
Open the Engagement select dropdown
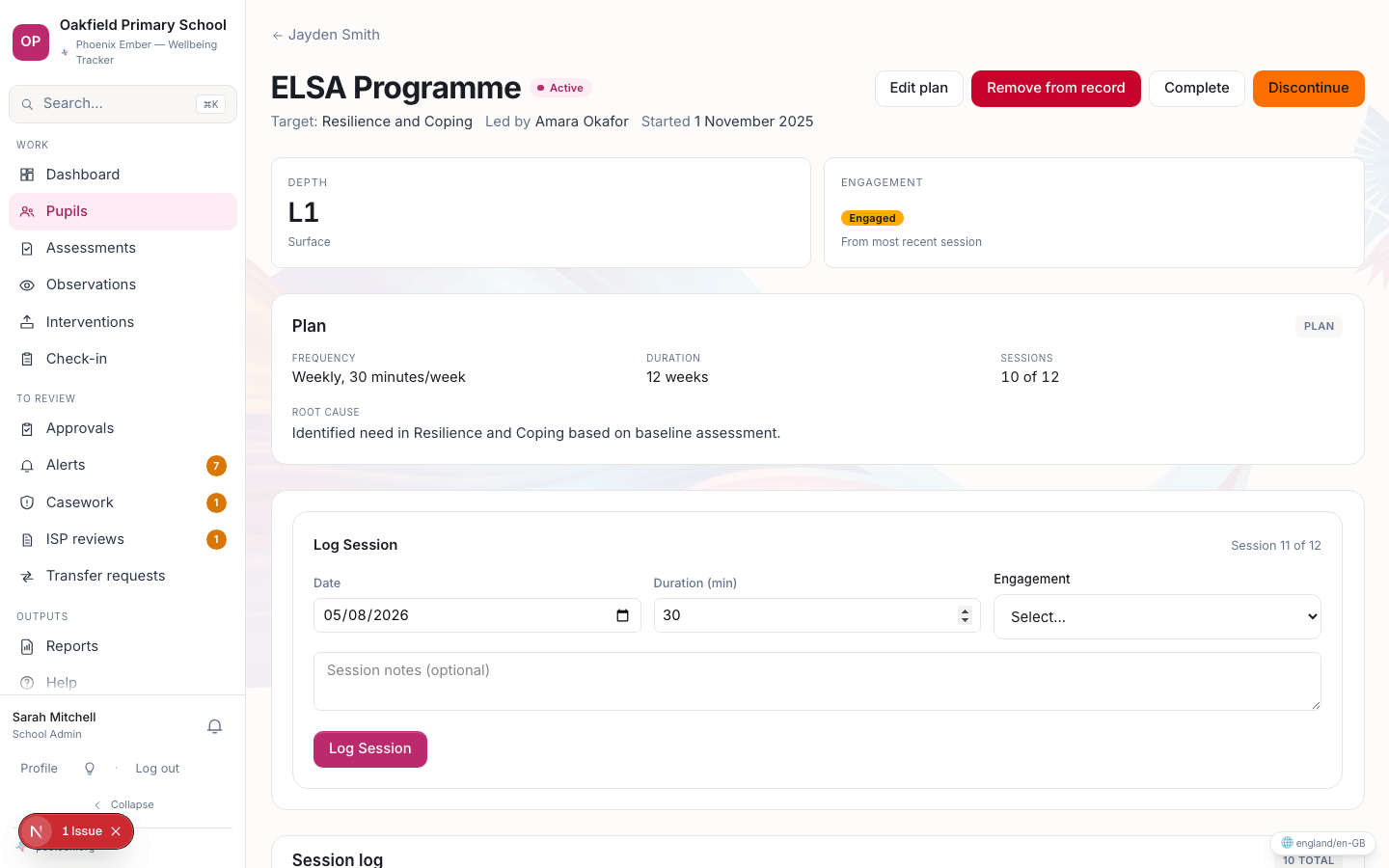click(x=1157, y=616)
